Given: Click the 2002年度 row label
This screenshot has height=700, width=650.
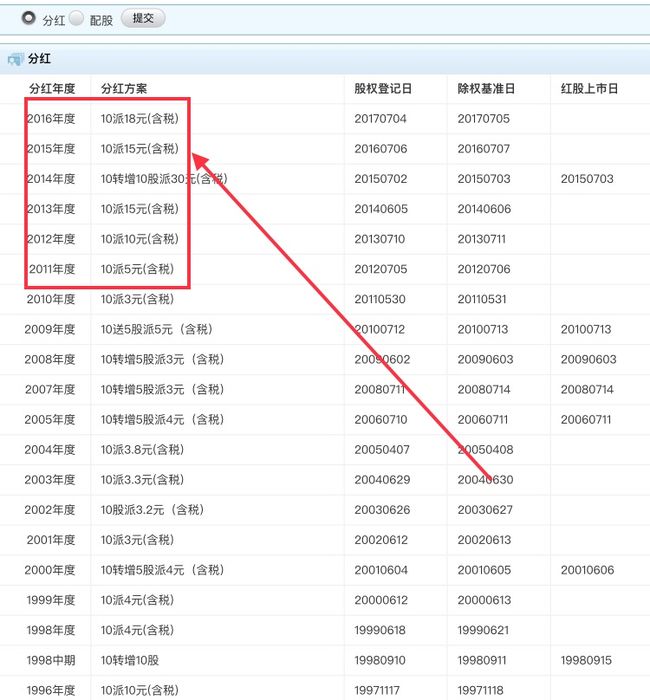Looking at the screenshot, I should 50,510.
